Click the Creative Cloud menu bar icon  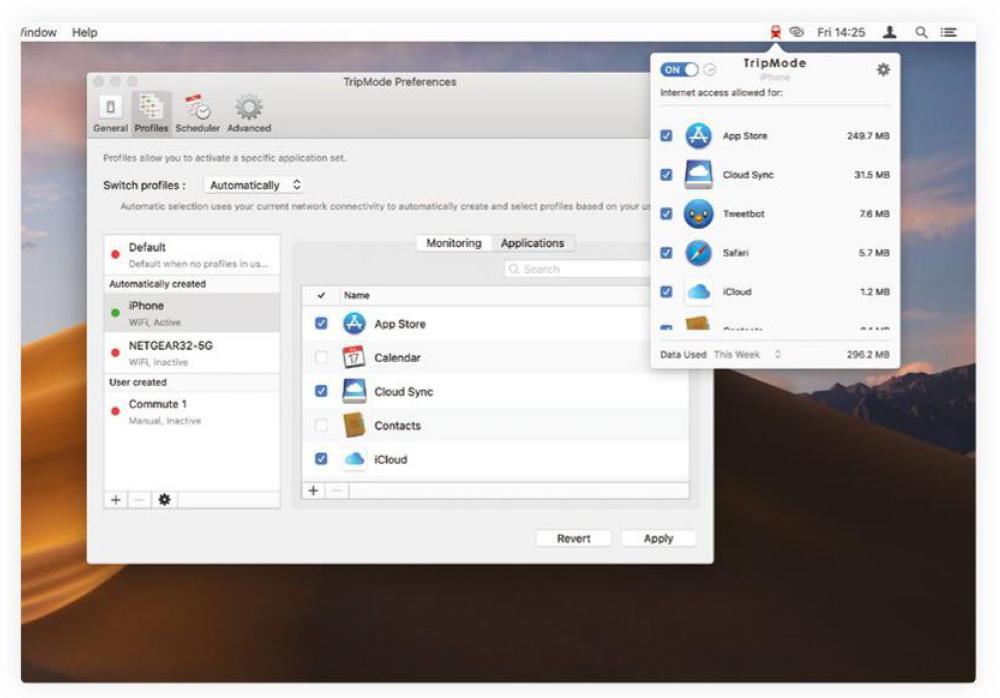pyautogui.click(x=797, y=32)
